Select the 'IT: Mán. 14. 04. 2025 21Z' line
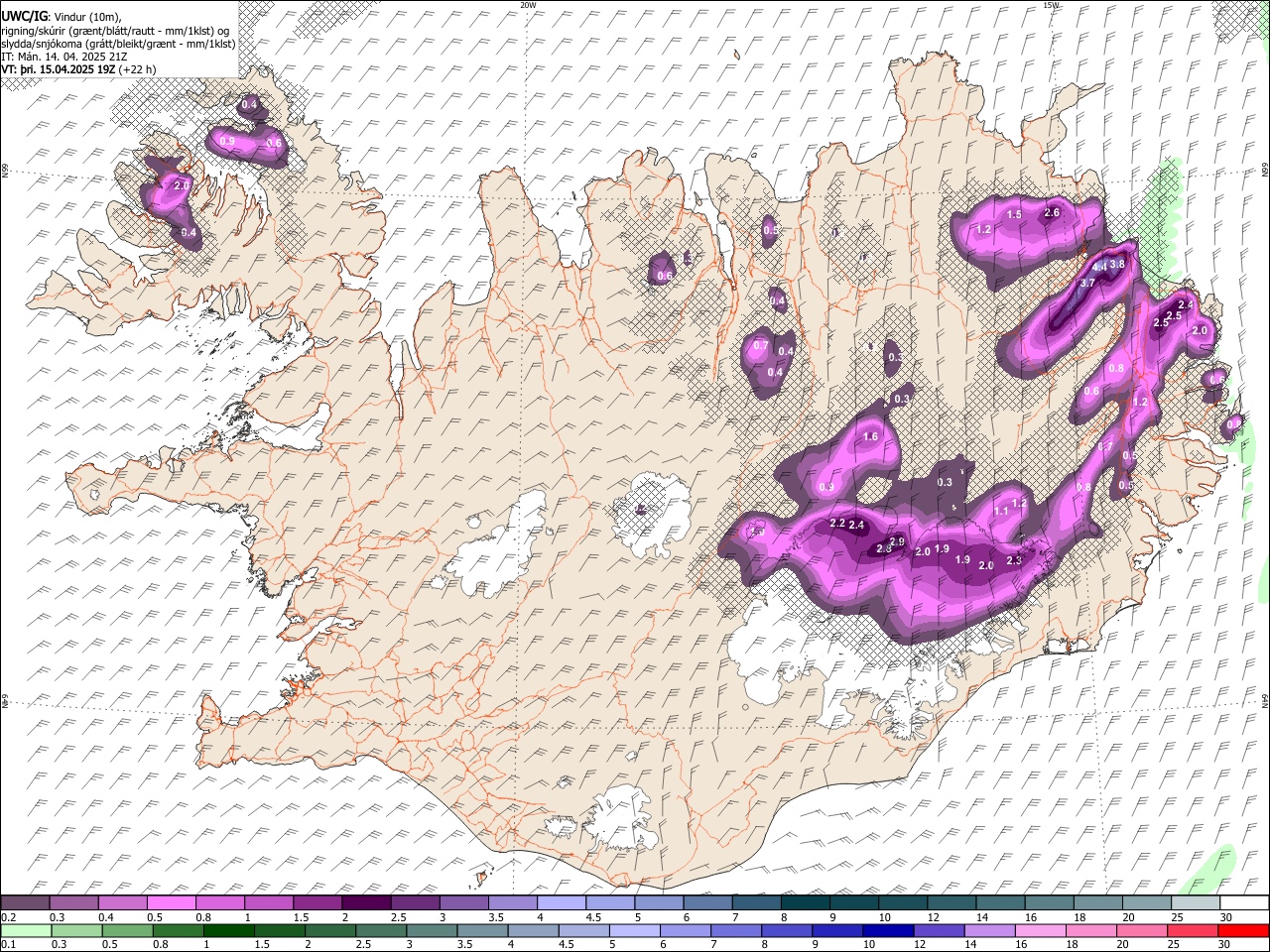 pyautogui.click(x=64, y=57)
